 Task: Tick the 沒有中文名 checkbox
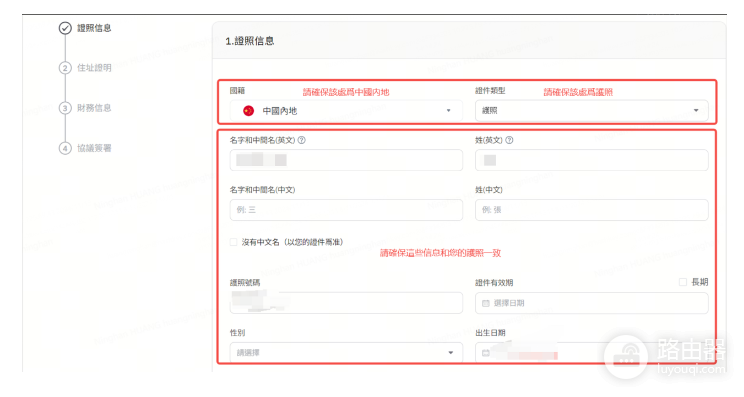pyautogui.click(x=233, y=242)
